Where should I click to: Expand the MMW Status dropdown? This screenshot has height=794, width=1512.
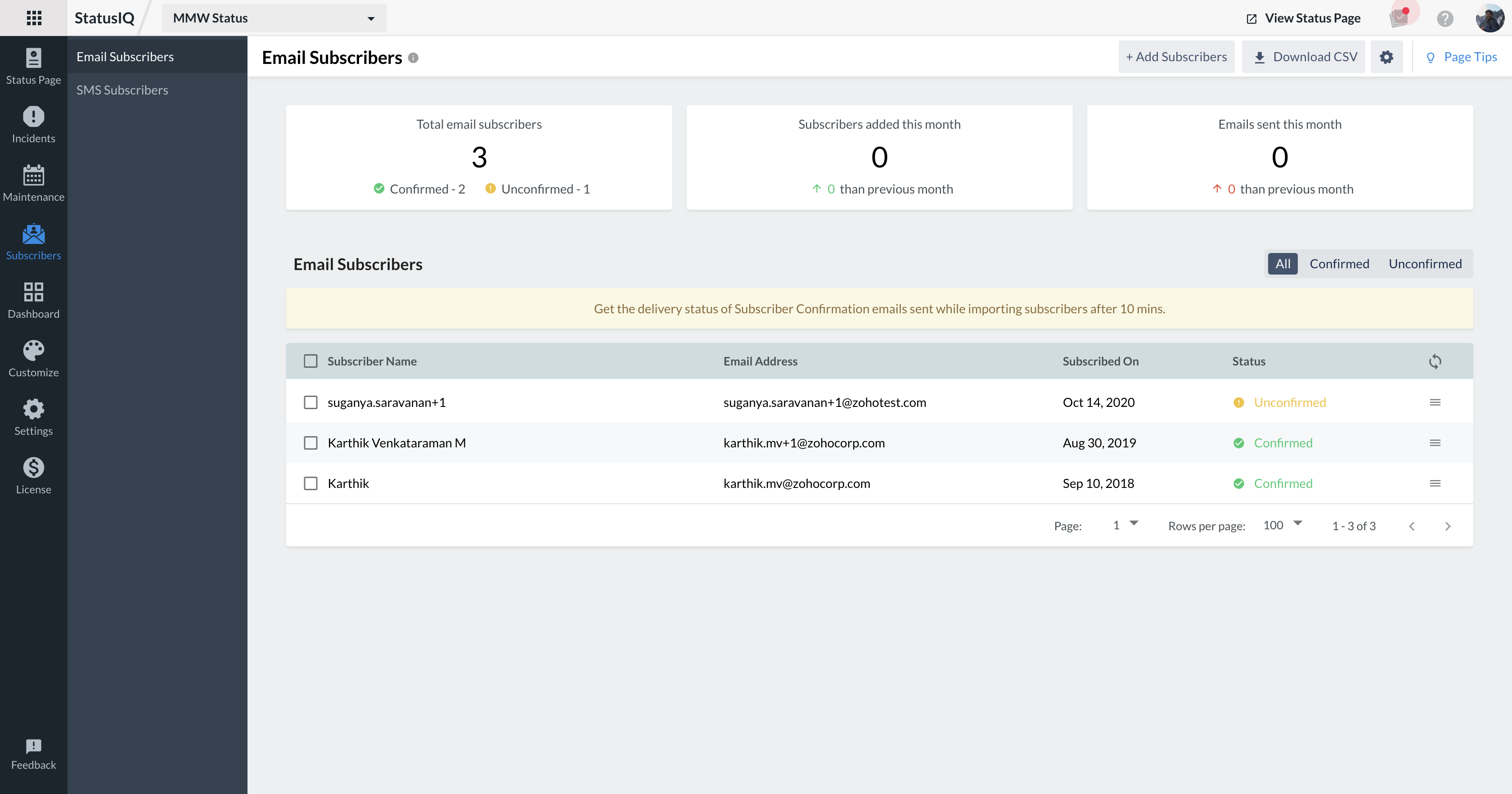274,18
